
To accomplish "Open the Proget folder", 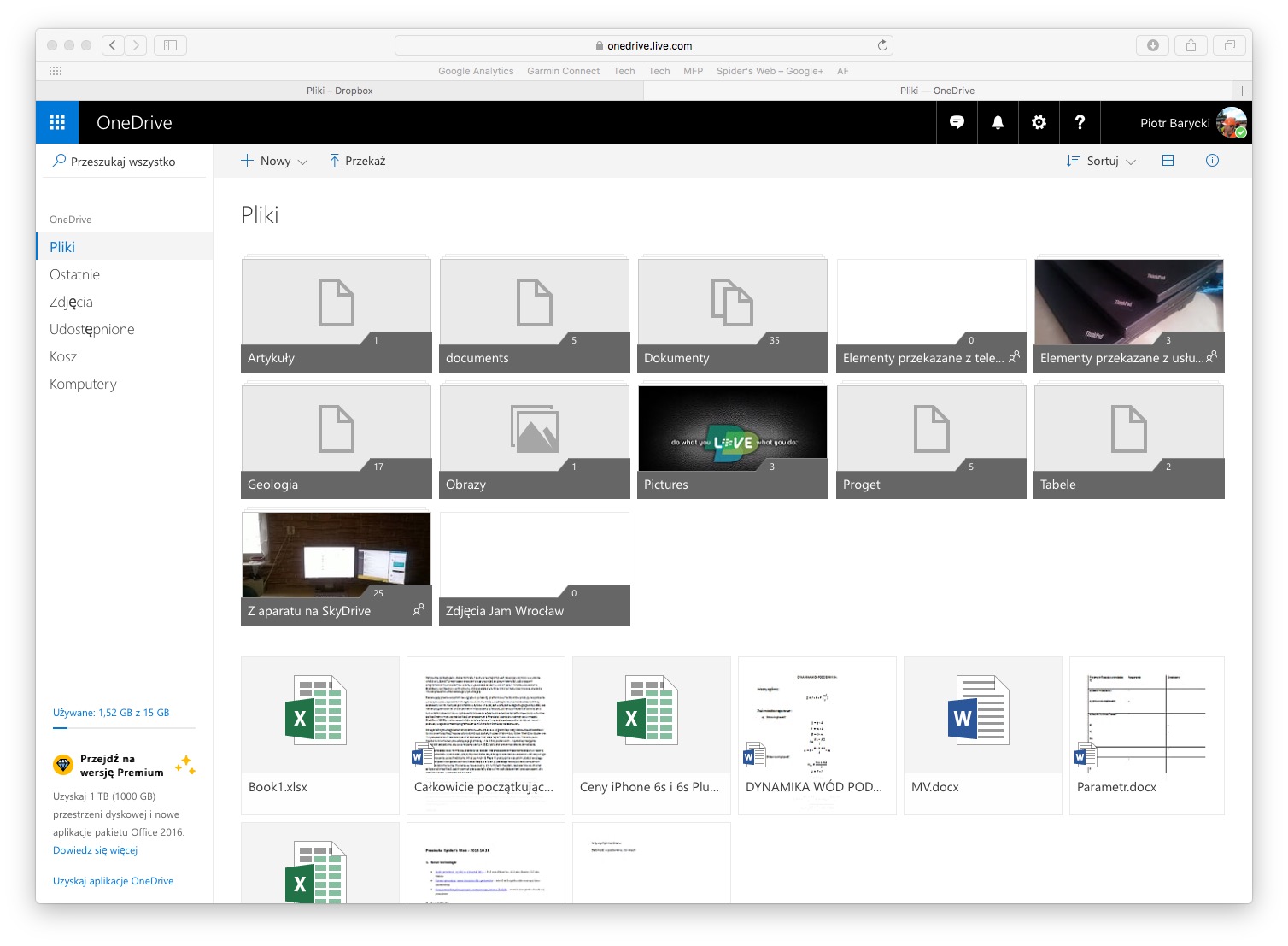I will pos(931,442).
